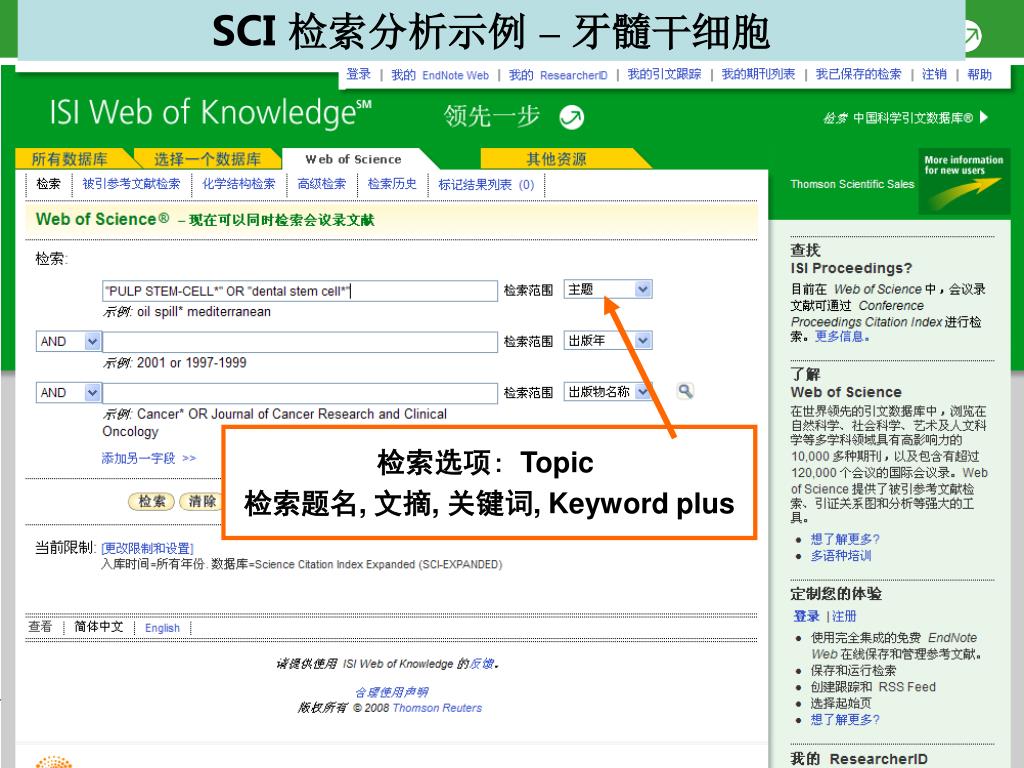
Task: Switch to the 选择一个数据库 tab
Action: [x=207, y=159]
